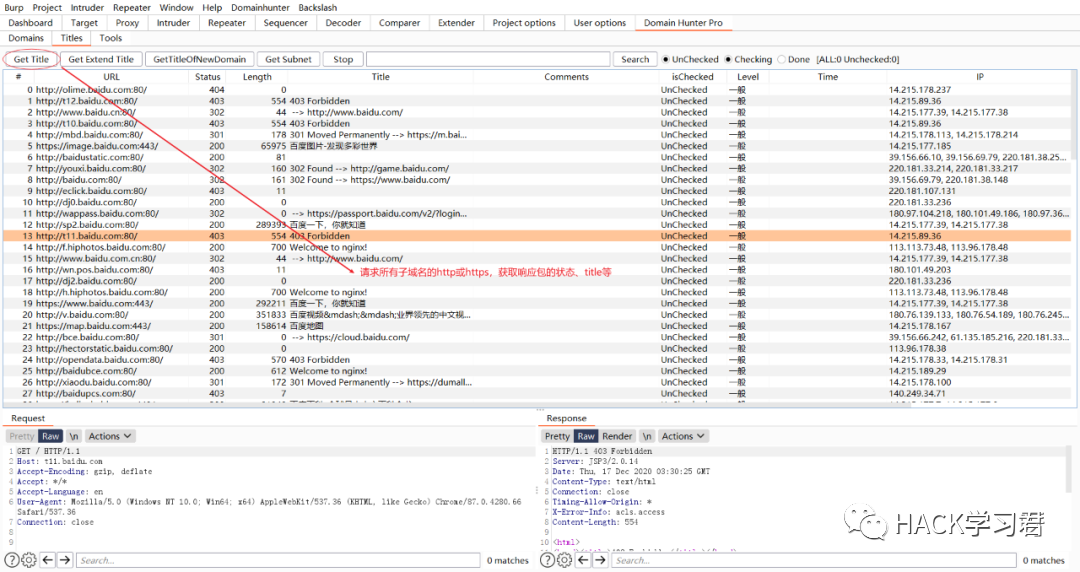Image resolution: width=1080 pixels, height=572 pixels.
Task: Select row http://t11.baidu.com:80/
Action: tap(537, 236)
